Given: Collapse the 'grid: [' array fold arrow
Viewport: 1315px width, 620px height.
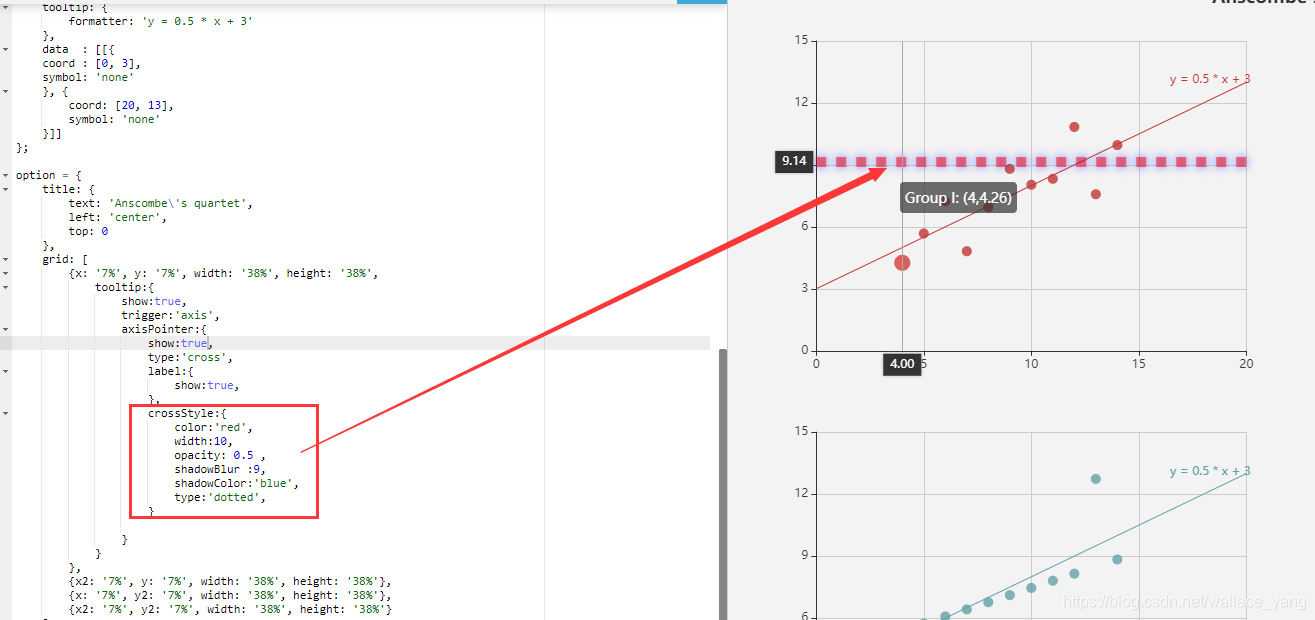Looking at the screenshot, I should (7, 259).
